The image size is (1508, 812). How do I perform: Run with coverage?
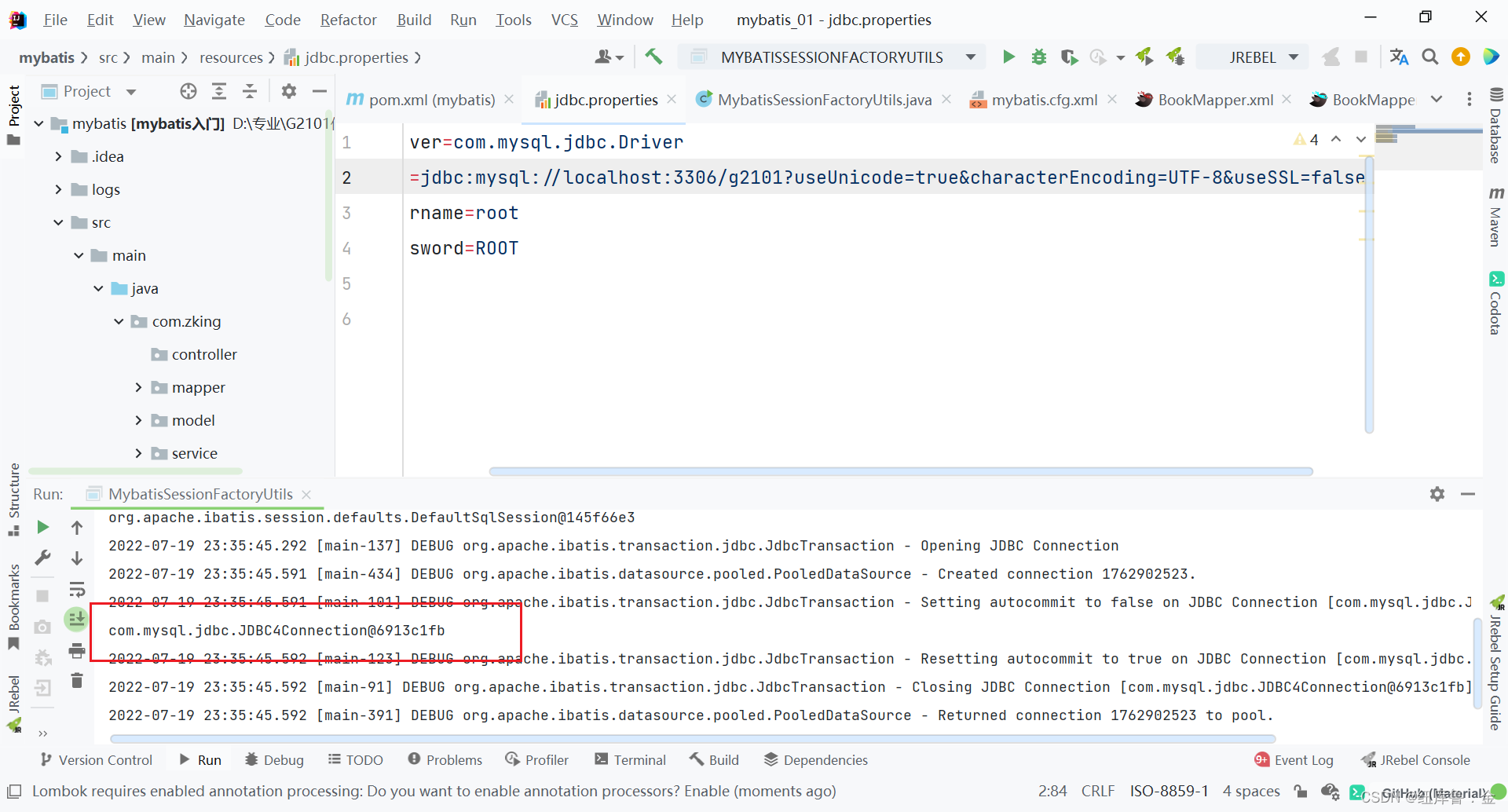point(1069,57)
